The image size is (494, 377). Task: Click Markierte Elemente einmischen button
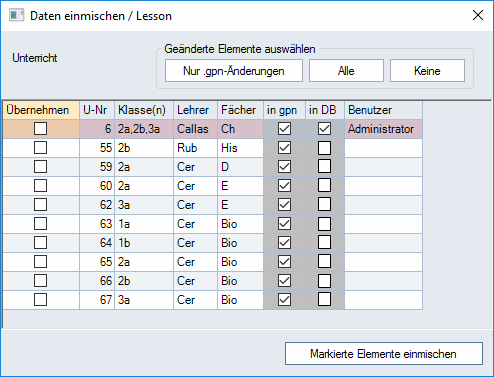point(384,353)
